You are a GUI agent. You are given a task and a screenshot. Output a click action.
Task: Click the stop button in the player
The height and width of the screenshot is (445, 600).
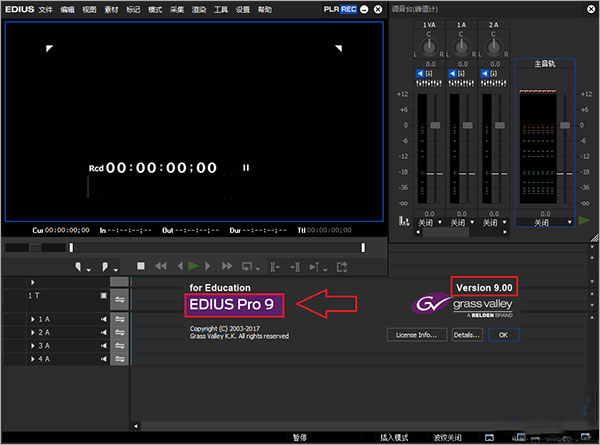pos(141,266)
